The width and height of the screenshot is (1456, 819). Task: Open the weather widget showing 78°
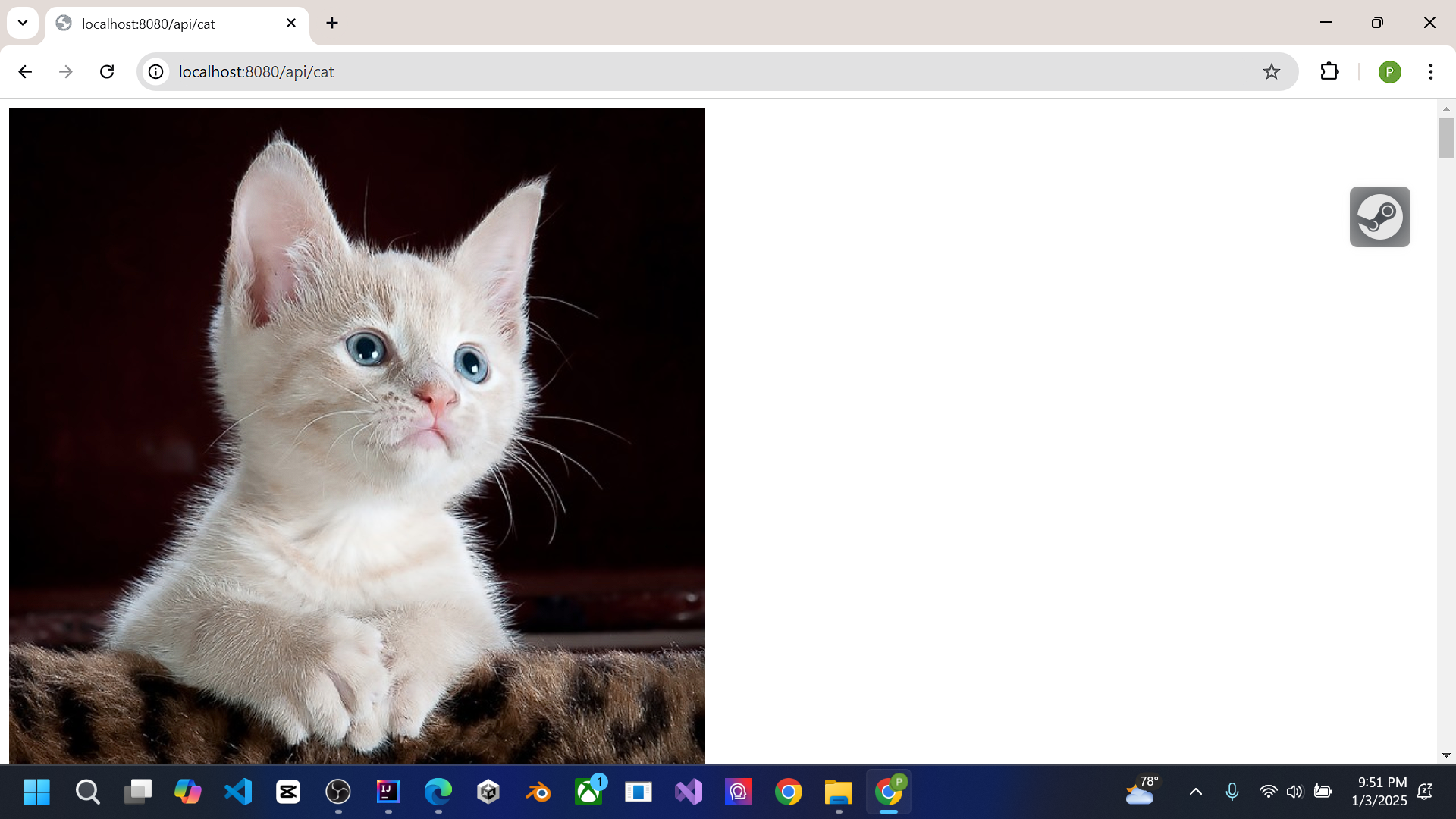pyautogui.click(x=1143, y=791)
